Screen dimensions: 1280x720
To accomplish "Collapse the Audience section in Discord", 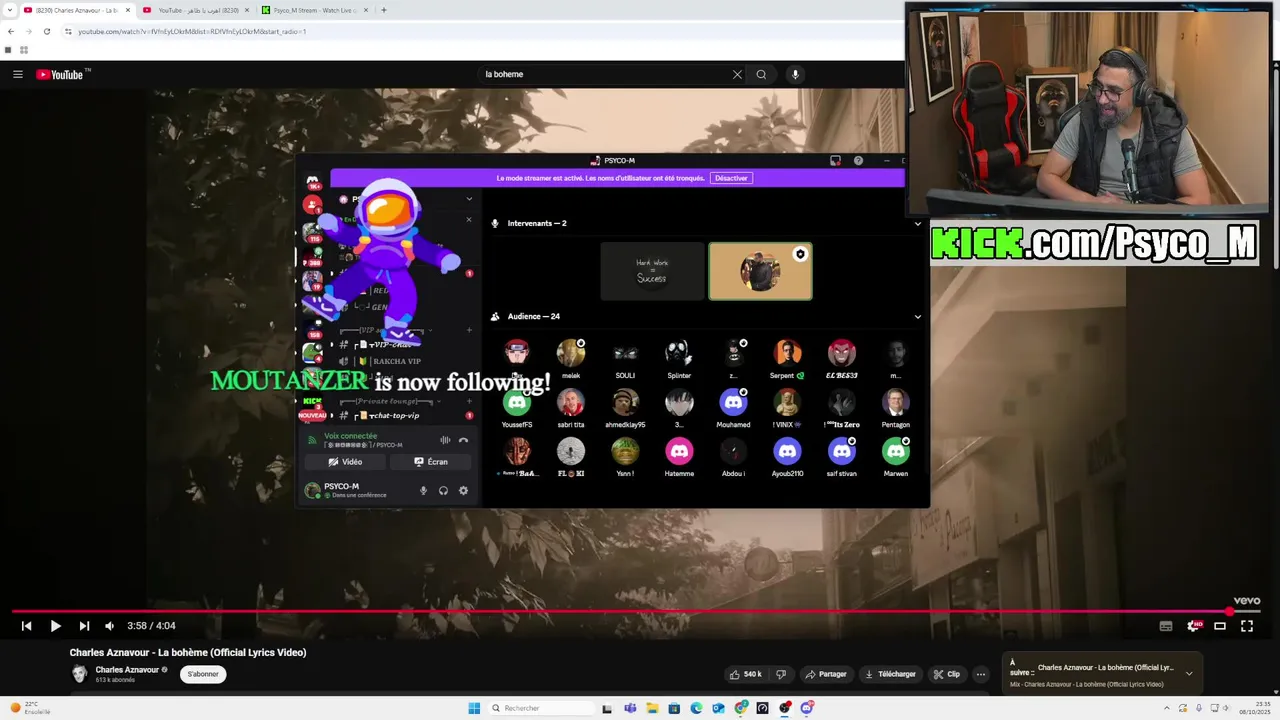I will click(x=917, y=316).
